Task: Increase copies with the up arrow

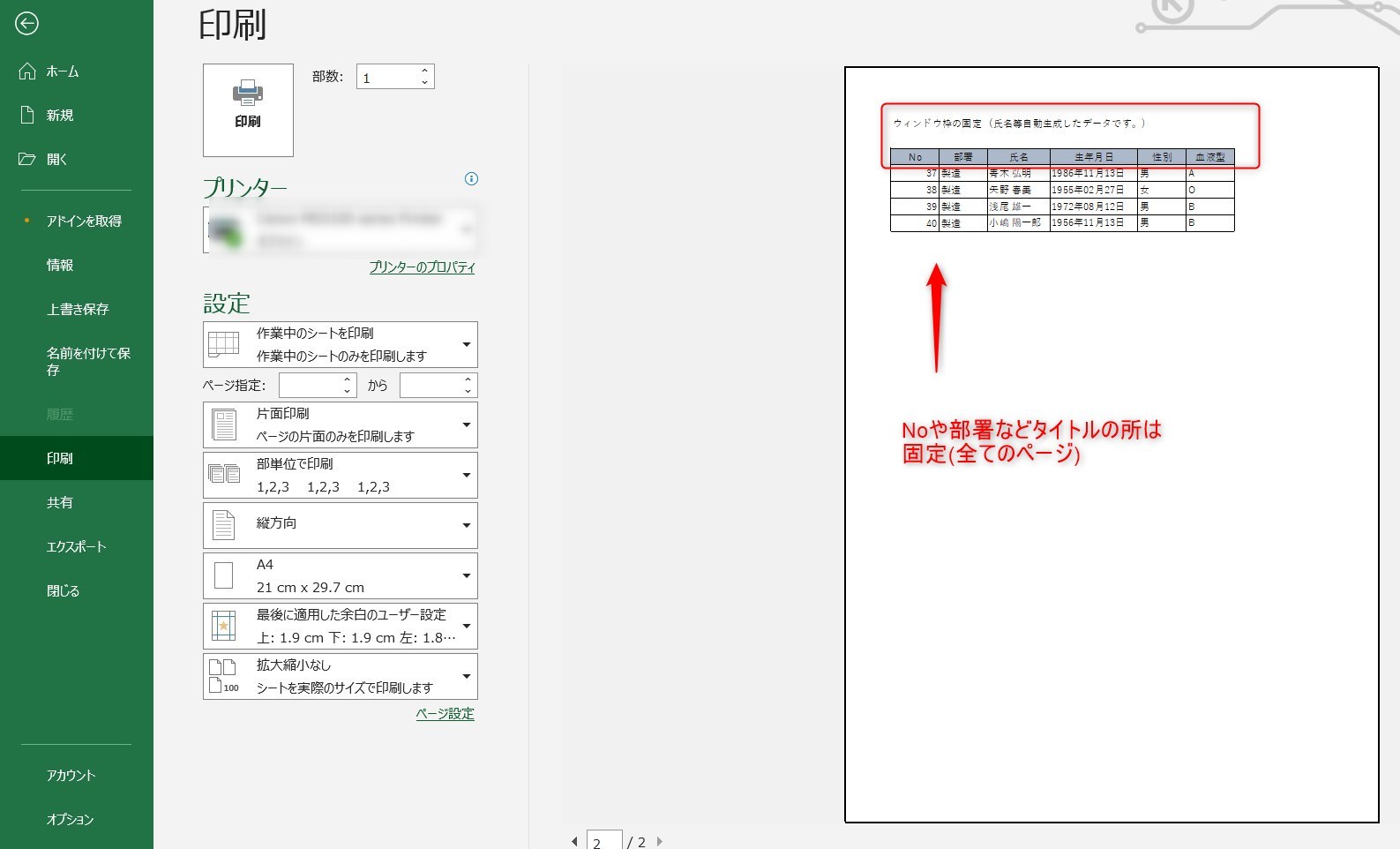Action: pyautogui.click(x=424, y=71)
